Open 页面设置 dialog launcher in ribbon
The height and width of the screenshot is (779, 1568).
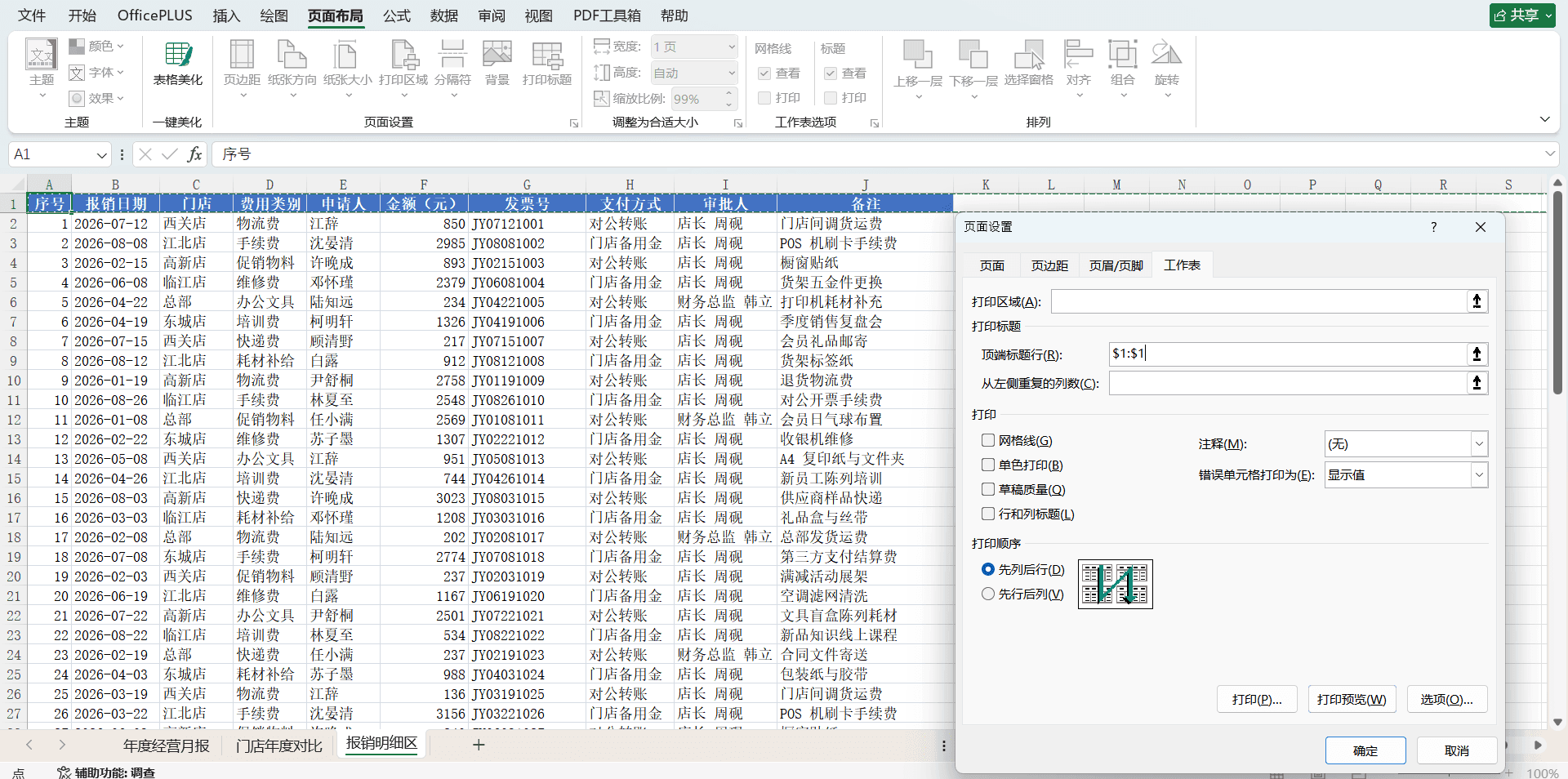coord(573,123)
